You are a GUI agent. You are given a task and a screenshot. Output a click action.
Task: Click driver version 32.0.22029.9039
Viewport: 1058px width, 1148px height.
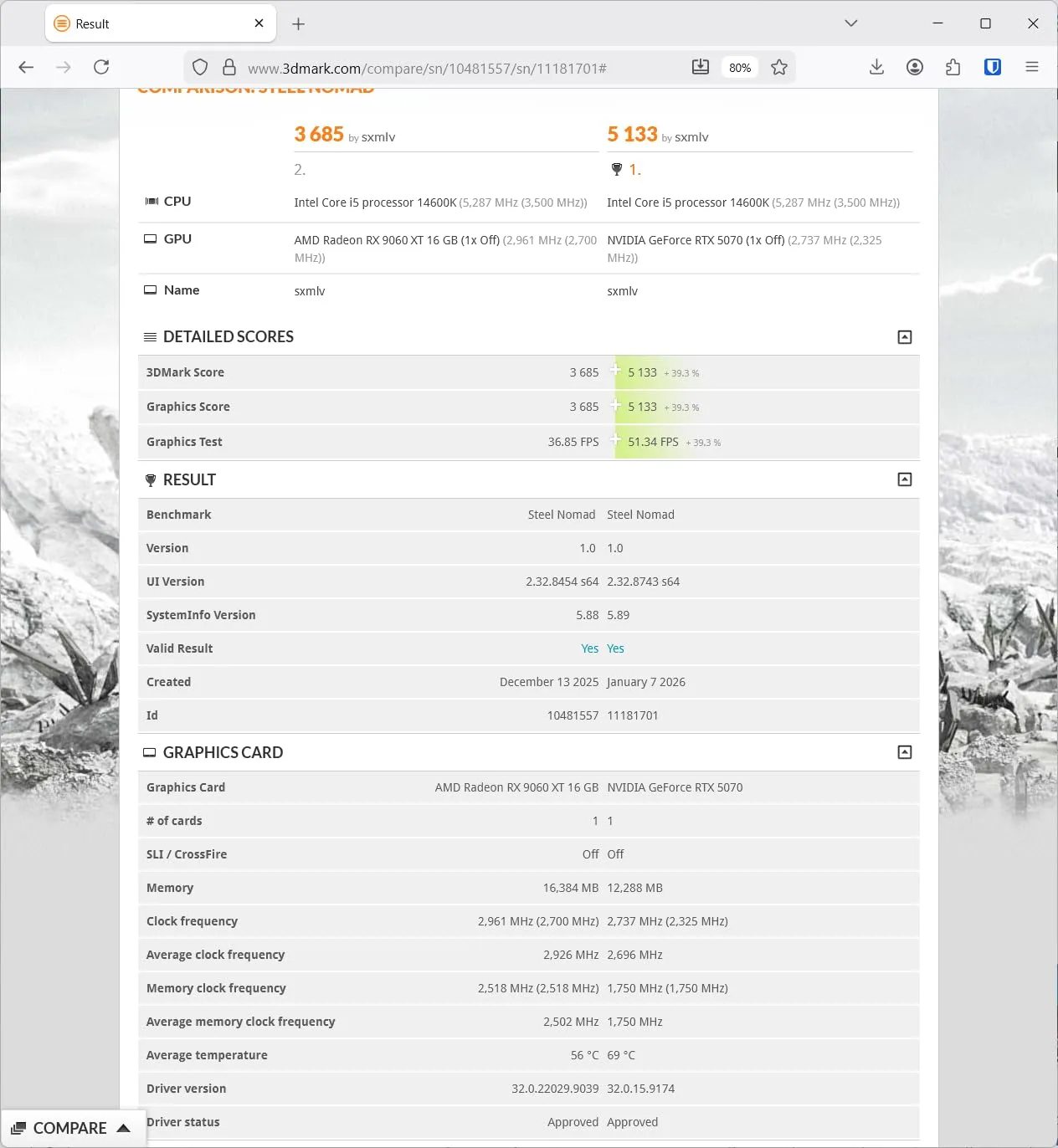tap(556, 1089)
